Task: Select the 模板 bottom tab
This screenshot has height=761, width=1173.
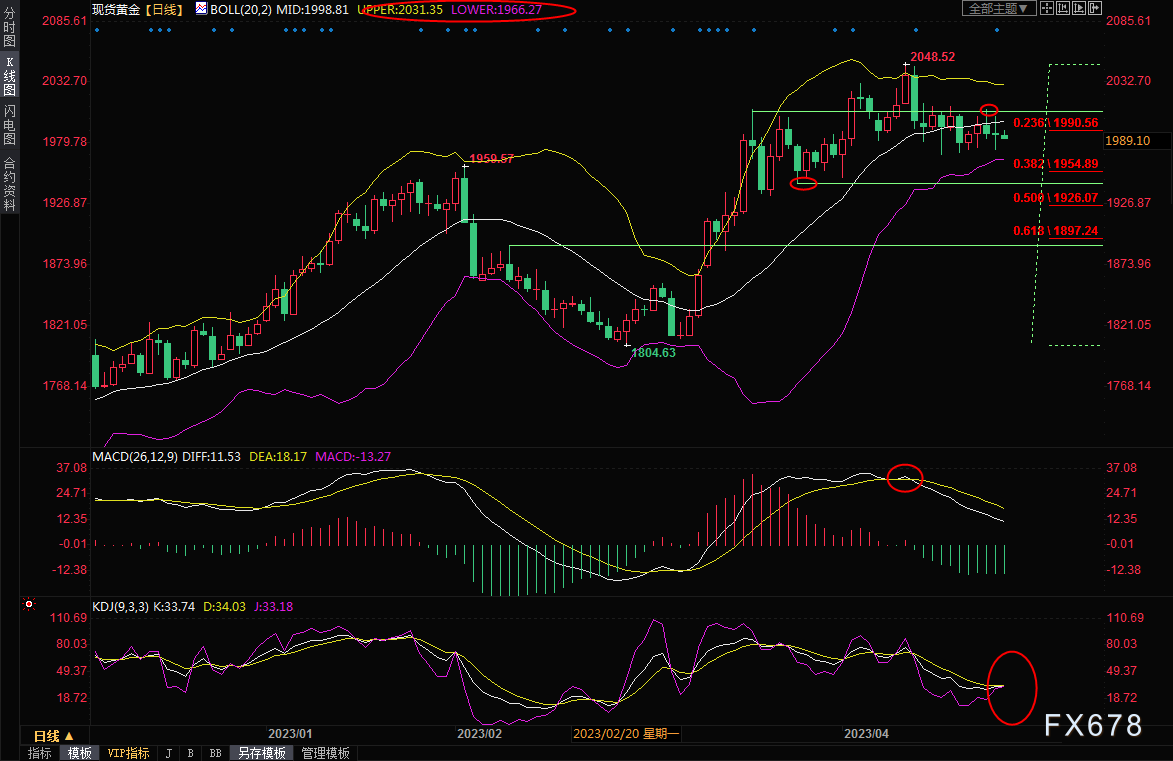Action: [x=79, y=753]
